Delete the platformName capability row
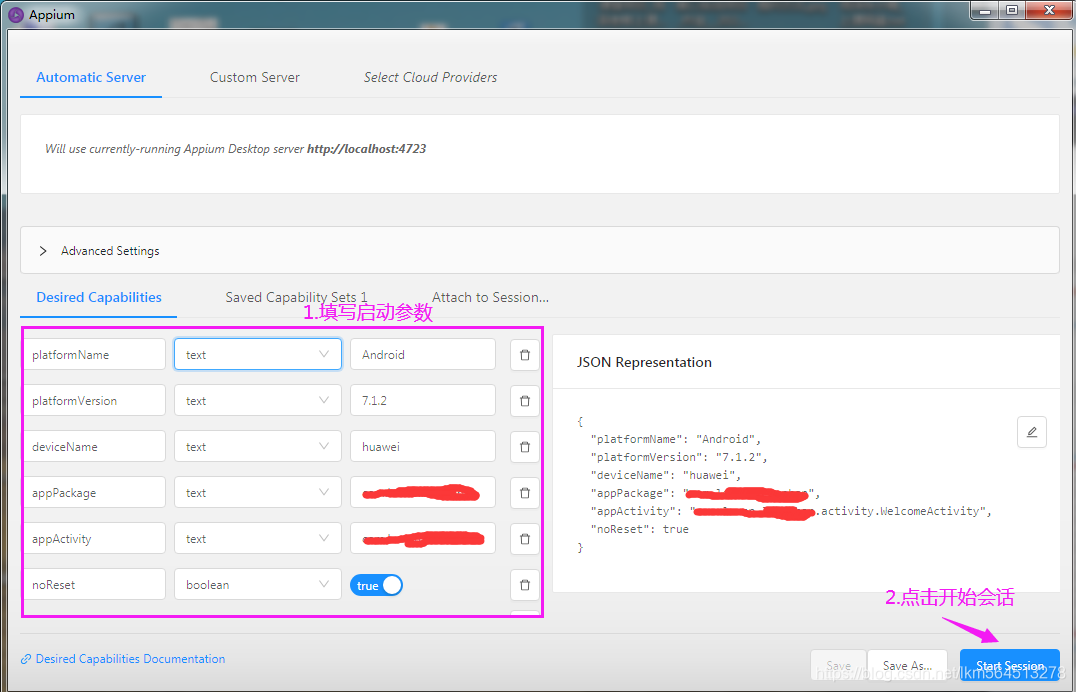The image size is (1076, 692). point(525,355)
